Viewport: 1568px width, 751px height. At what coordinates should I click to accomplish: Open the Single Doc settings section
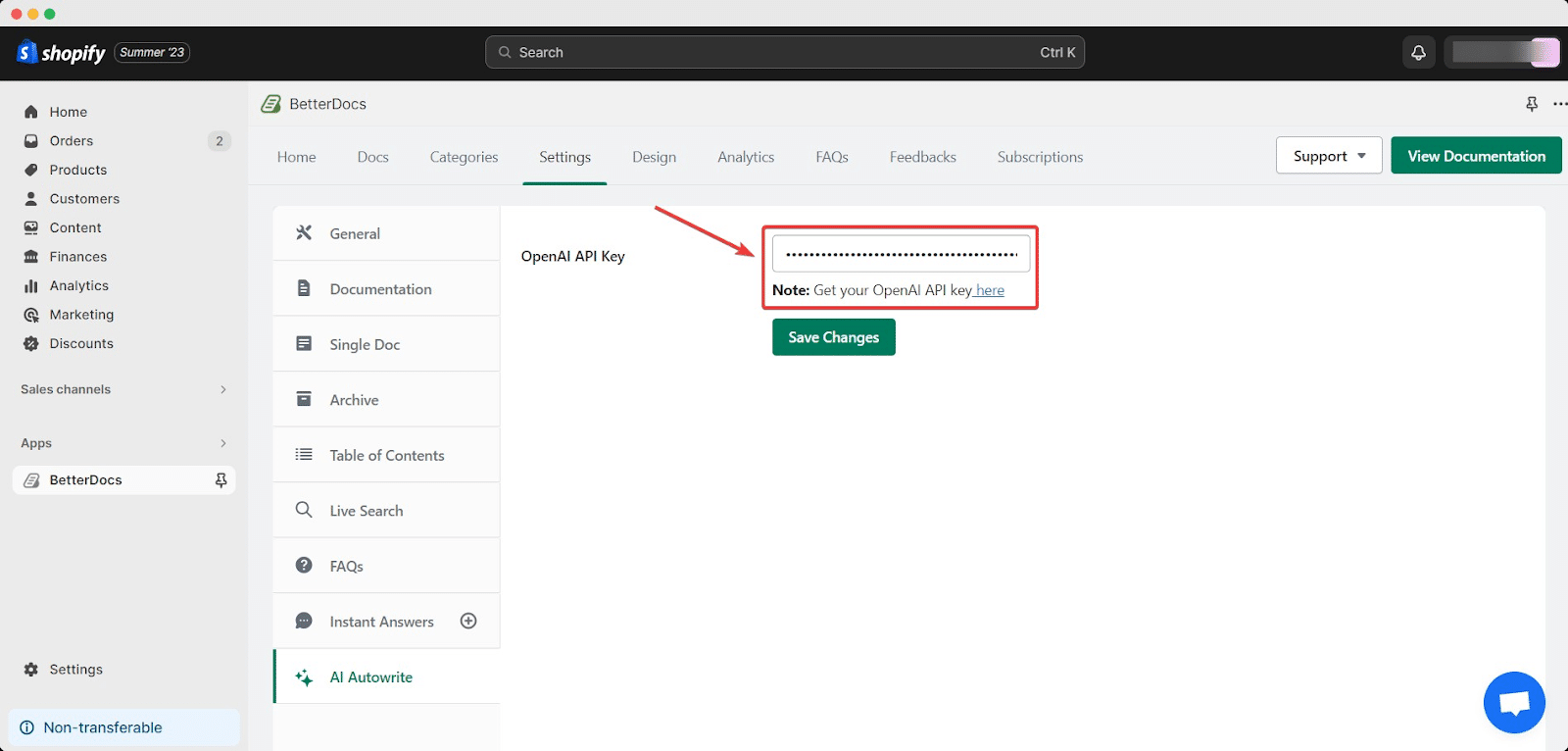(386, 344)
